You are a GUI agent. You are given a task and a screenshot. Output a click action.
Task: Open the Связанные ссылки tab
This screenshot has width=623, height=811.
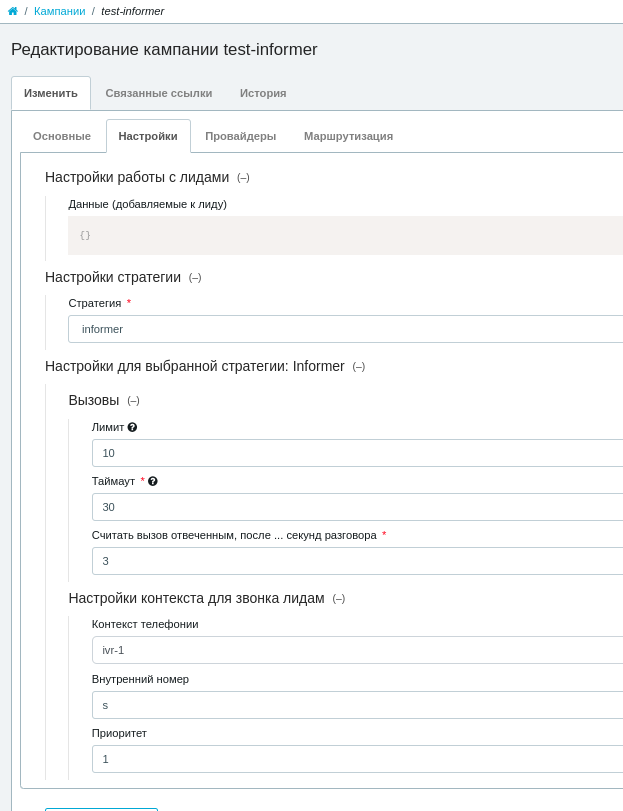[159, 93]
